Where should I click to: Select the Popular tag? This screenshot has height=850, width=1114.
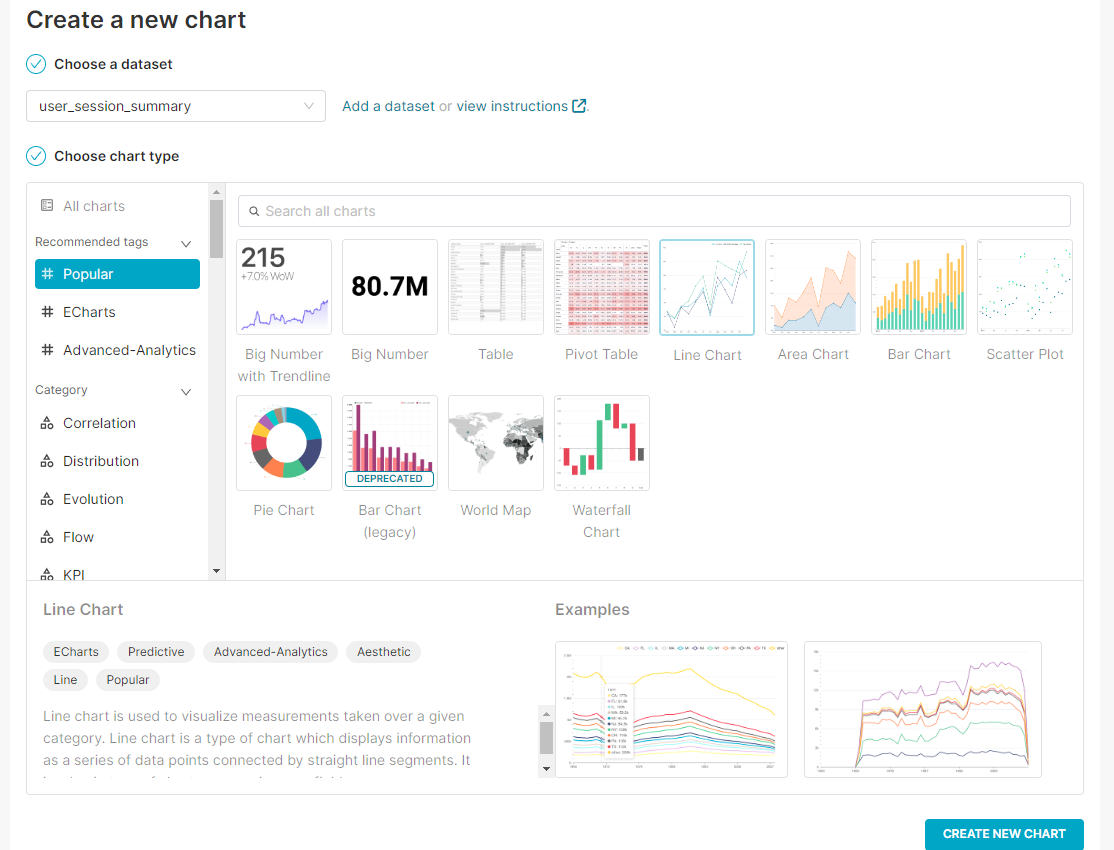click(117, 274)
